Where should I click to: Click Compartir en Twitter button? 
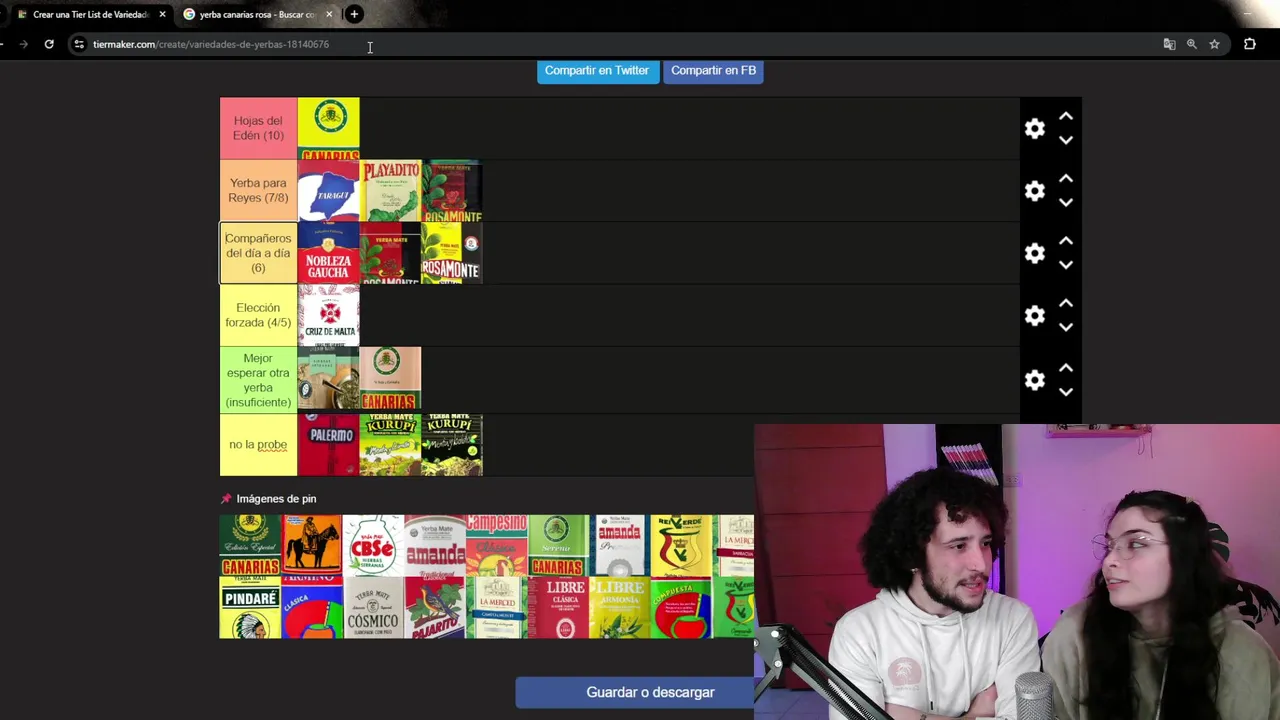(x=597, y=71)
